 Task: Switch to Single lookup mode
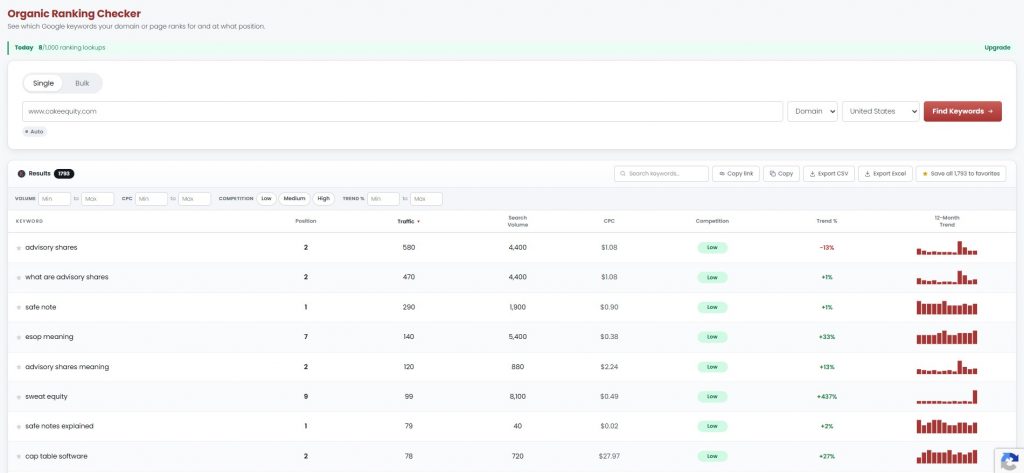click(43, 84)
